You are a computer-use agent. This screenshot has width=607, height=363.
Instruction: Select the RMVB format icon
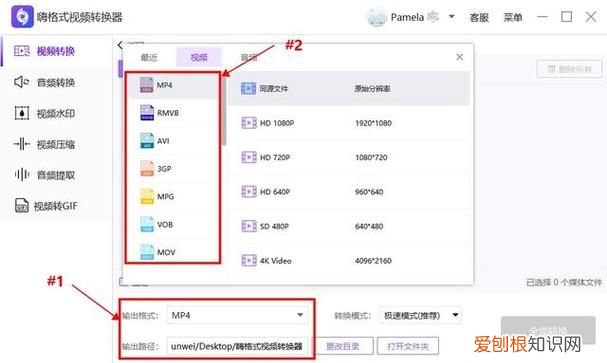147,113
